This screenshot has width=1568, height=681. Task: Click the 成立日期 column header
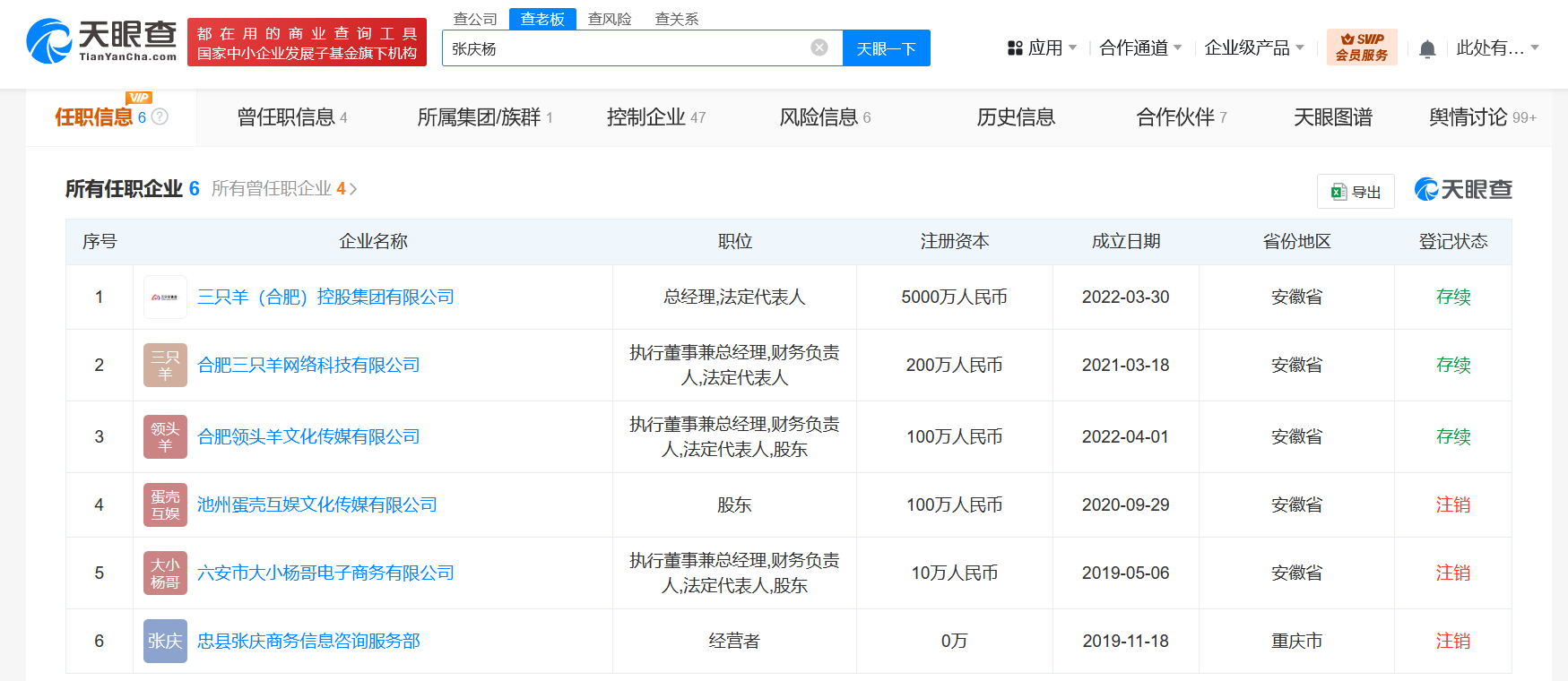(1126, 241)
